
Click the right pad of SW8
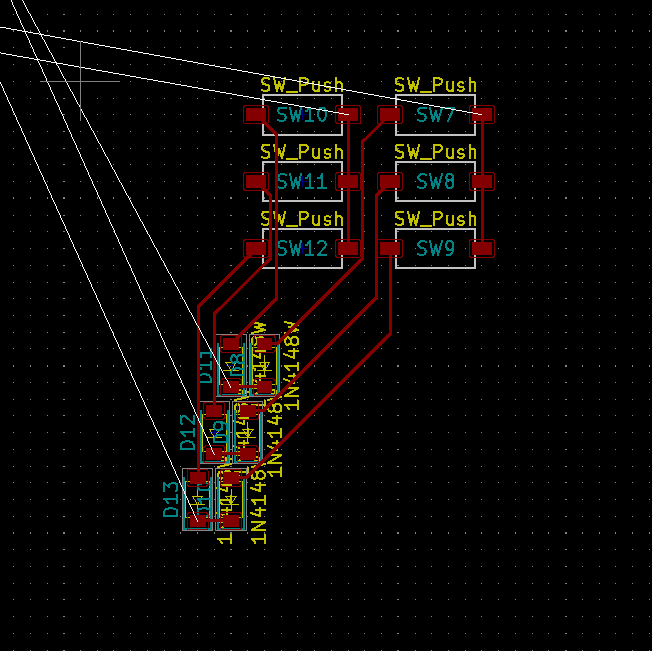483,181
